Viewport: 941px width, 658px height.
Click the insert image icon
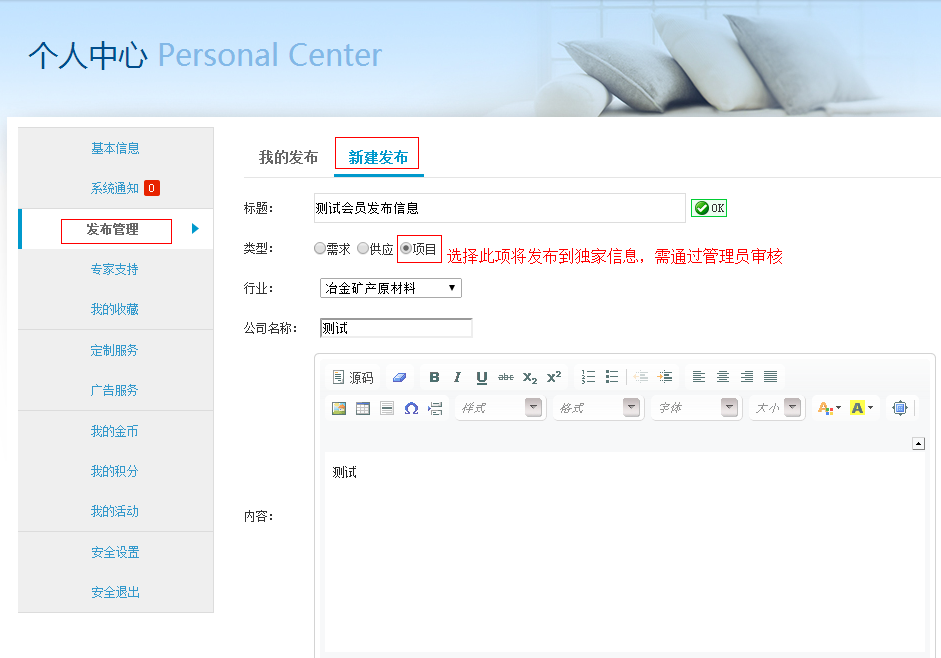tap(339, 408)
